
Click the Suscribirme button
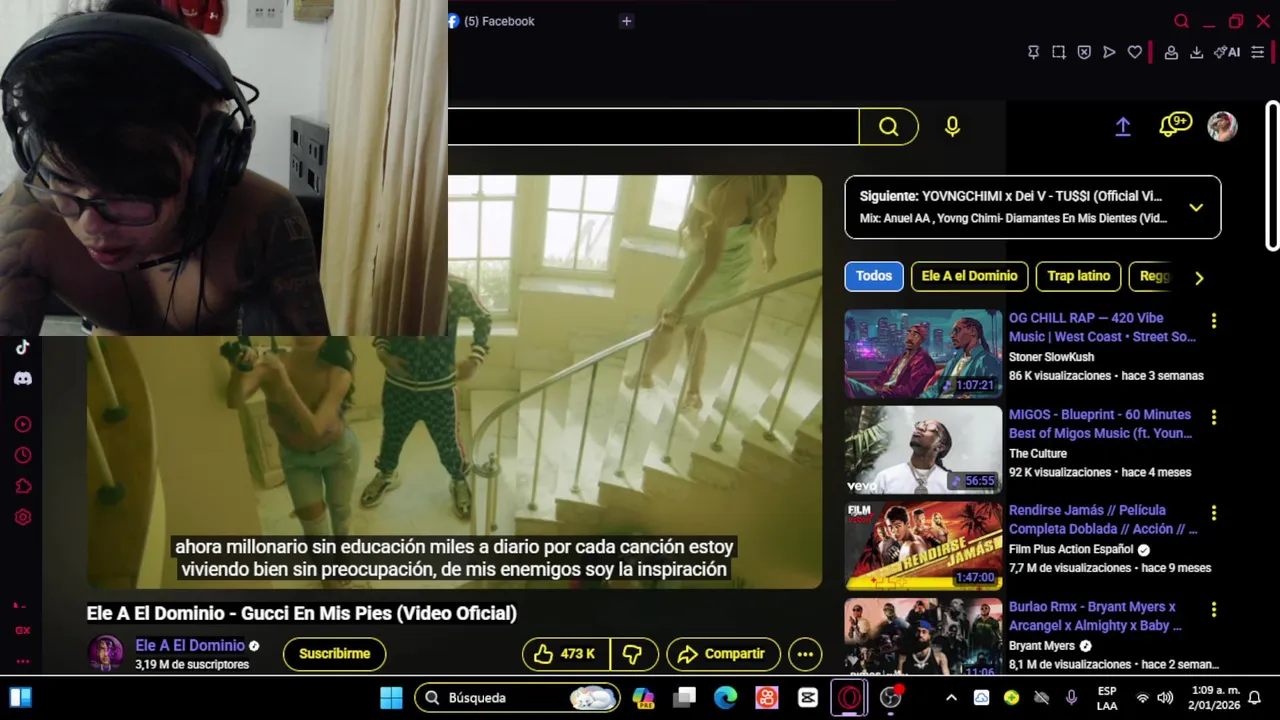(x=335, y=654)
